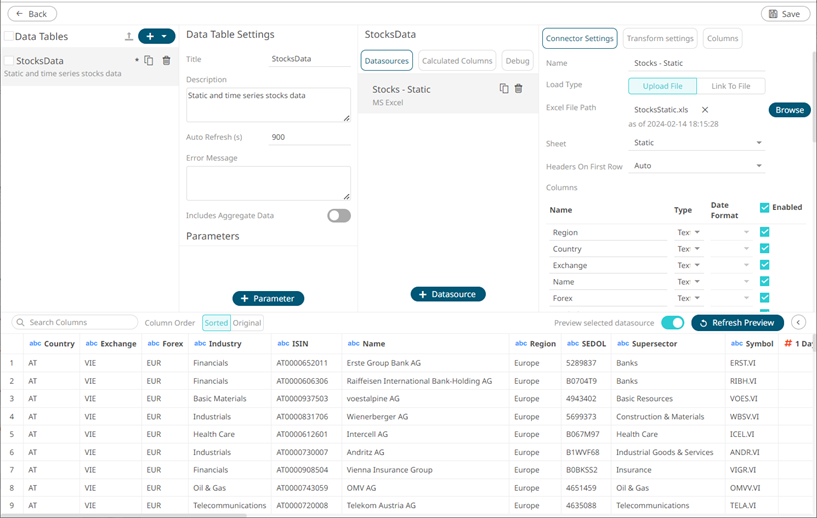Uncheck Enabled for Exchange column
The image size is (817, 518).
(764, 265)
